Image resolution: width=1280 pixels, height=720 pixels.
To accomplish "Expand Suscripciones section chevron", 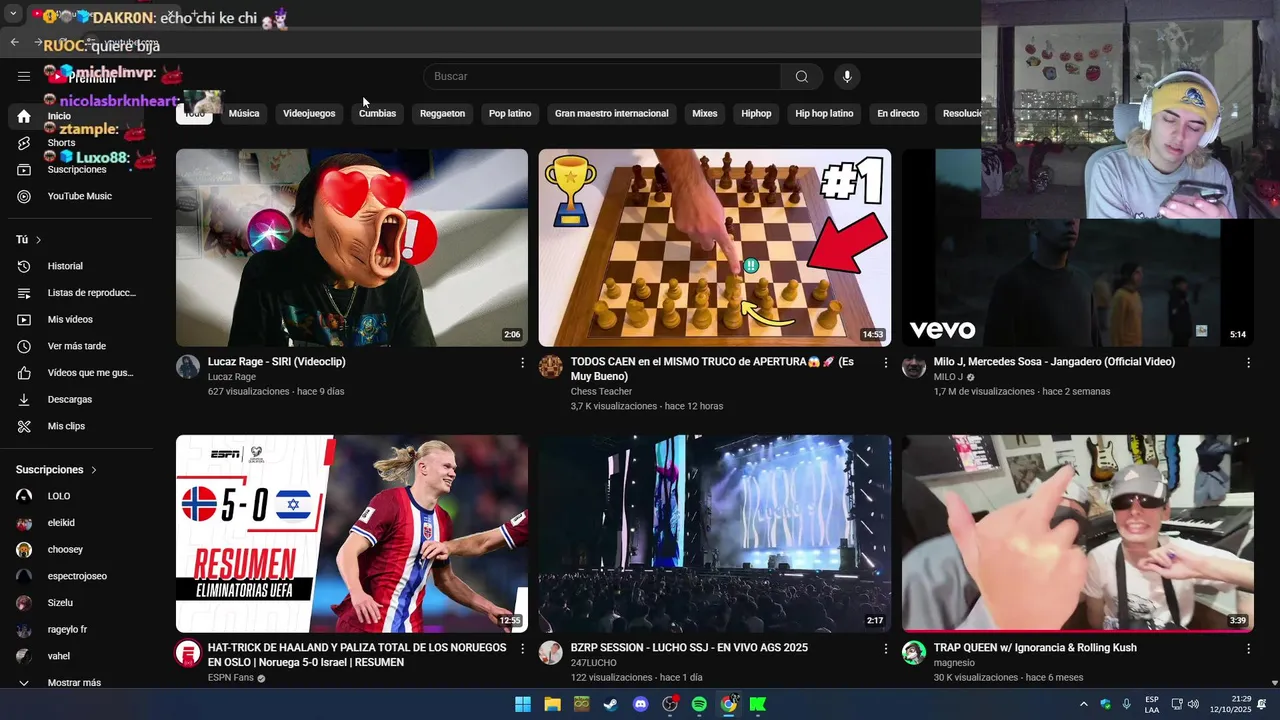I will 94,470.
